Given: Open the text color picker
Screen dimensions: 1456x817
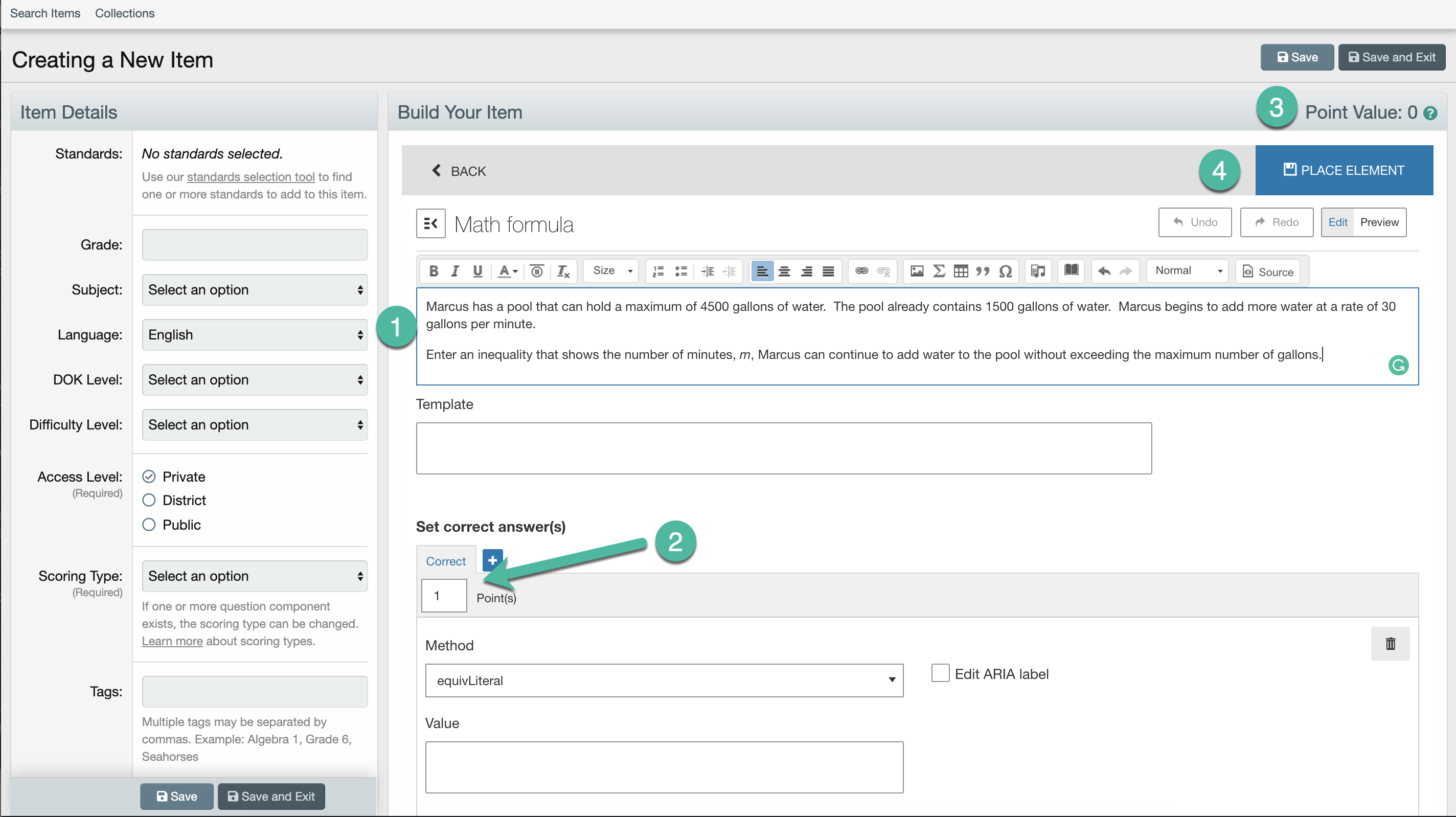Looking at the screenshot, I should [x=508, y=271].
